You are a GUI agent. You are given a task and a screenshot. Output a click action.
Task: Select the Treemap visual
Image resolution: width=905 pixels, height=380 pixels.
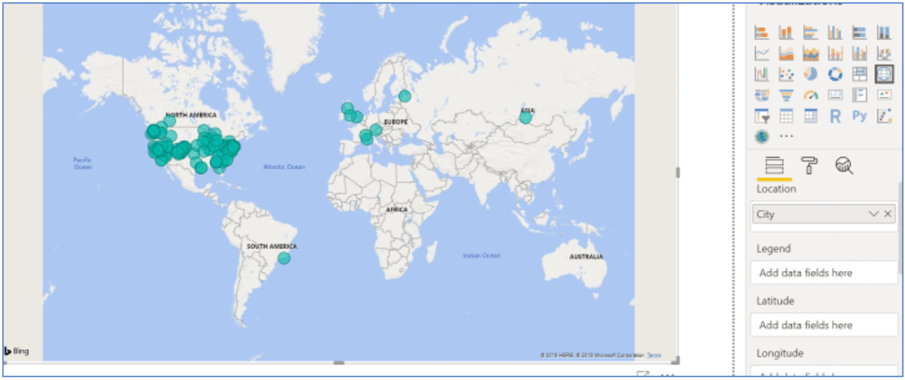pyautogui.click(x=859, y=74)
